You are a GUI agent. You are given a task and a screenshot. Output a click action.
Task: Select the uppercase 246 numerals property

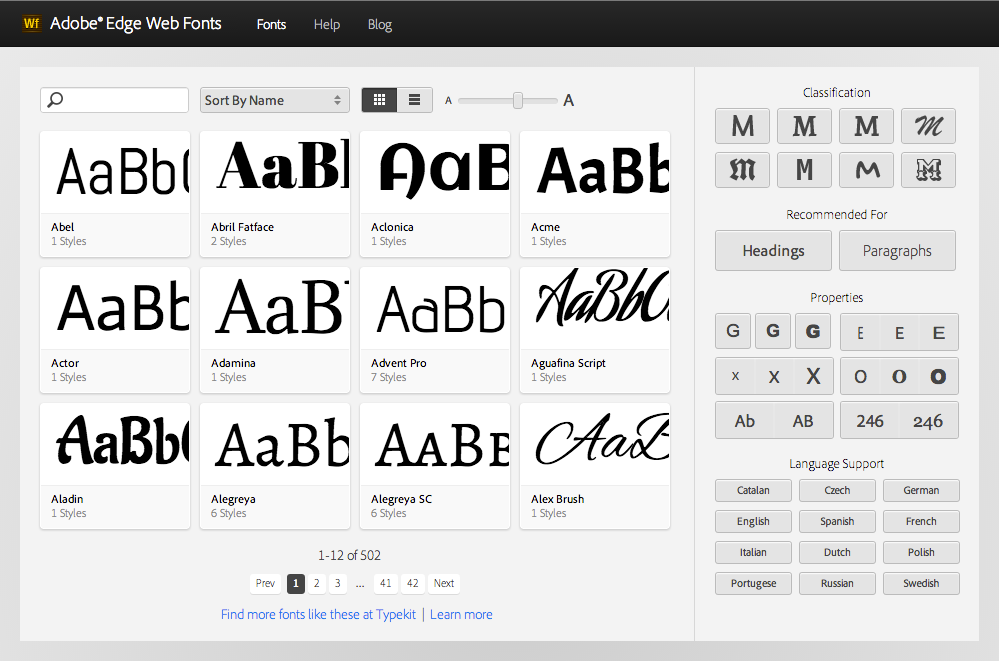[870, 421]
